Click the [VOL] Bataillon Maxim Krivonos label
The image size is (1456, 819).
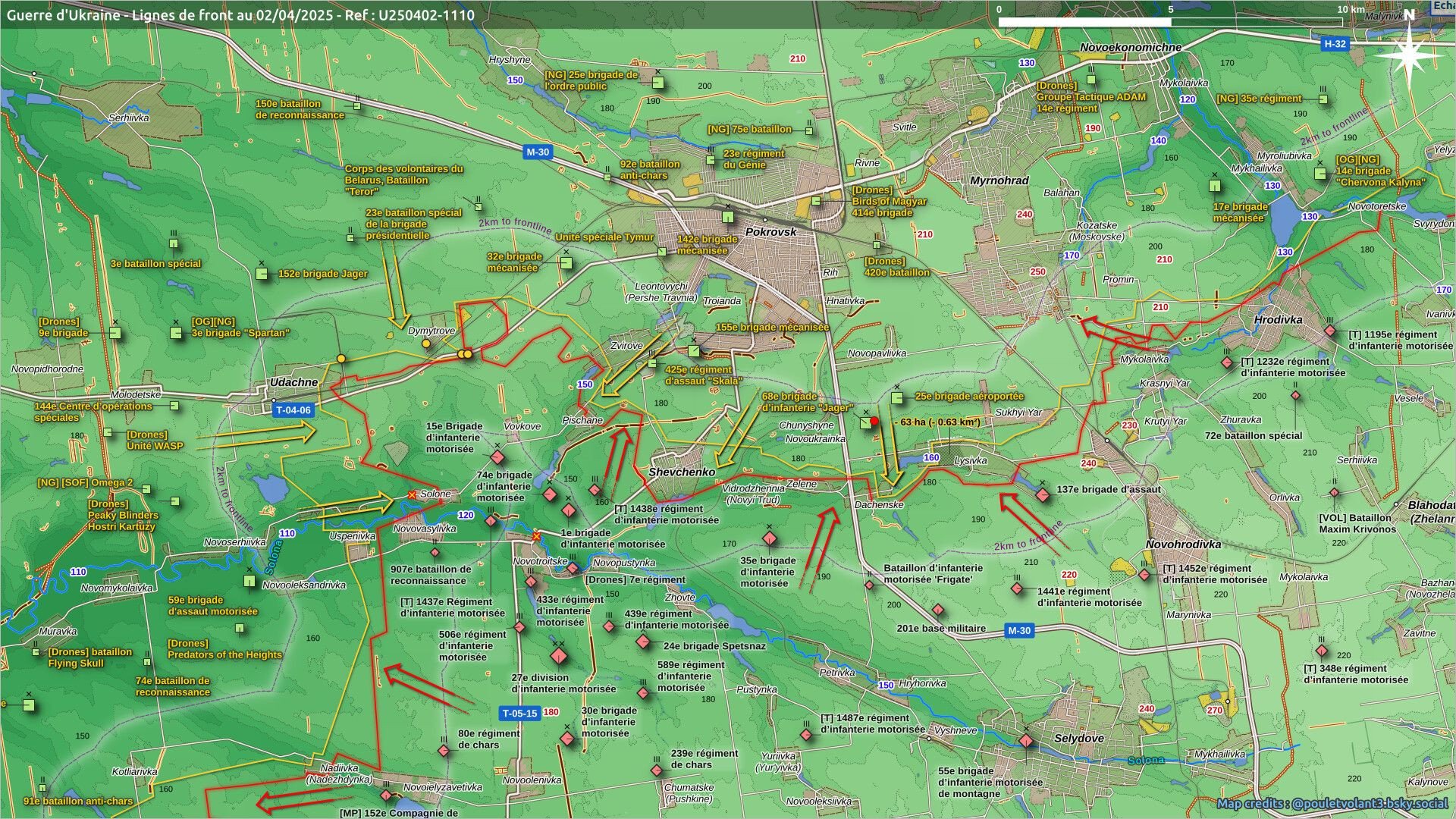click(x=1357, y=523)
